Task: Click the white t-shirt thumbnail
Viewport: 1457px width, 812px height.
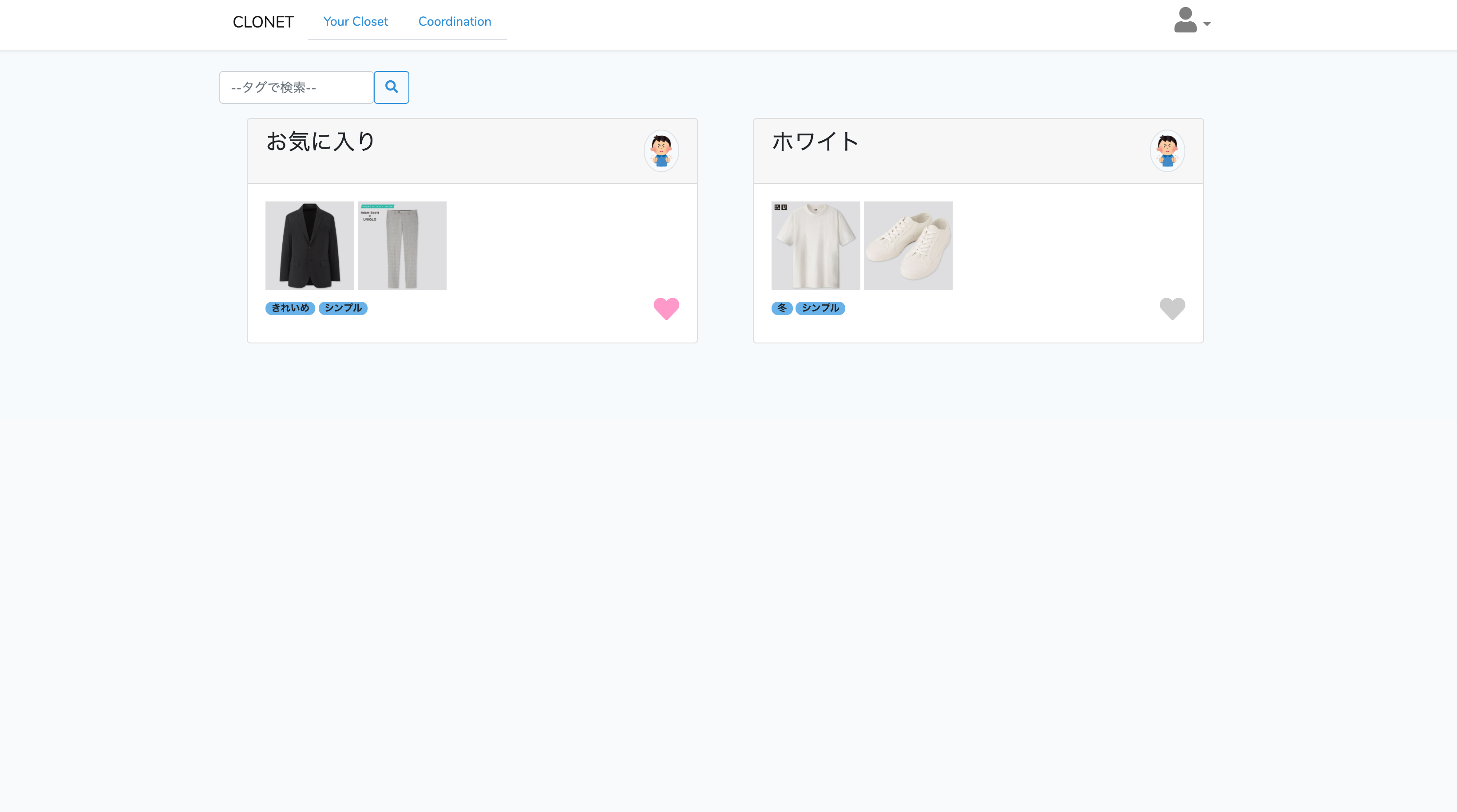Action: 815,245
